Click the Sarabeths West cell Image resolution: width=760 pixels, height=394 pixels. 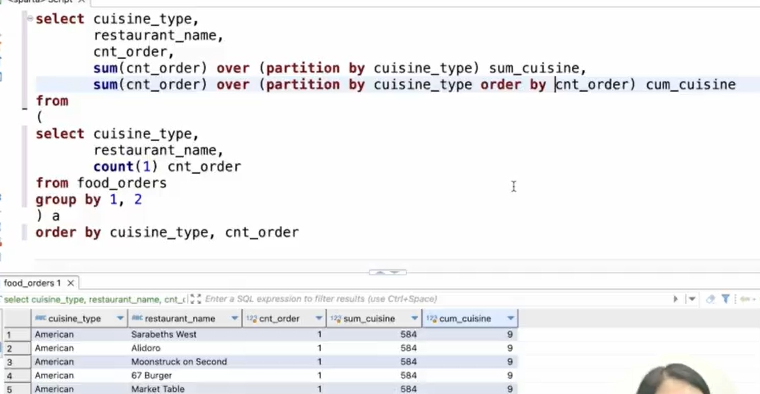185,334
